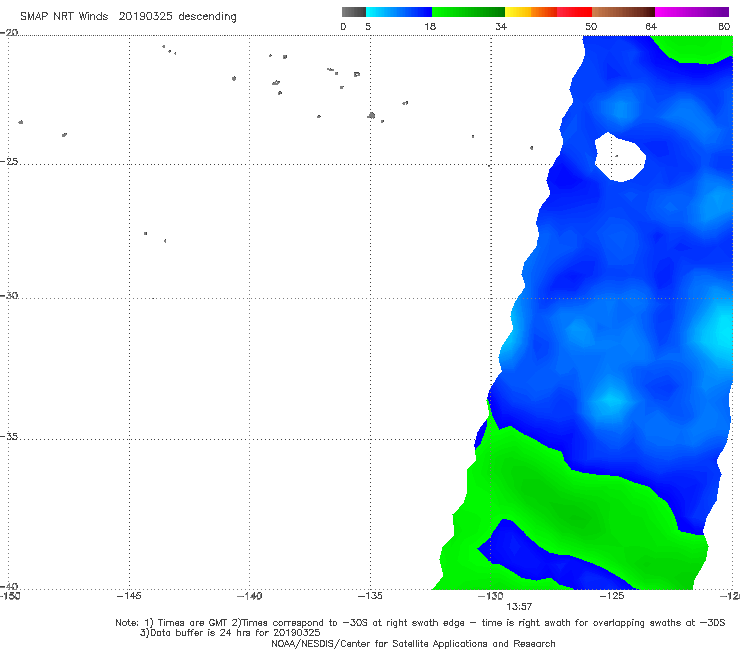Click the brown 50-64 color bar segment
Image resolution: width=740 pixels, height=650 pixels.
coord(623,12)
